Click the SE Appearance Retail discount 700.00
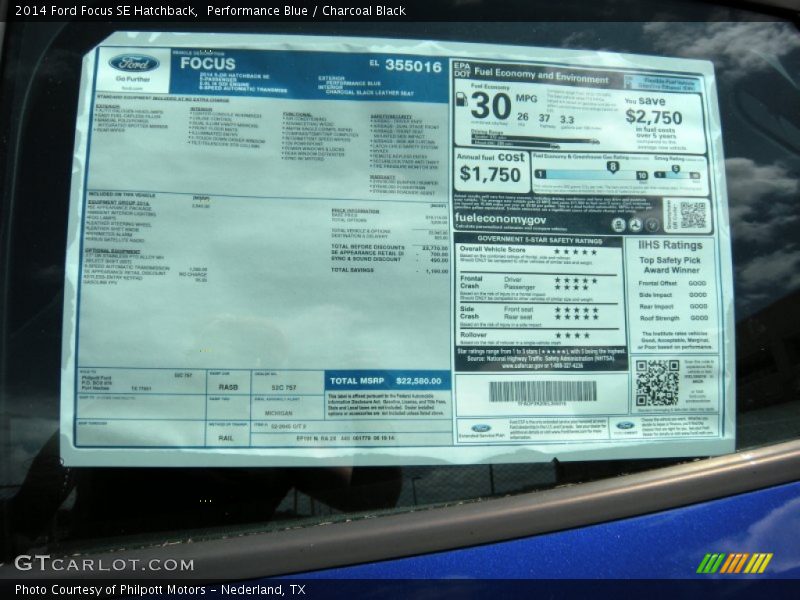This screenshot has width=800, height=600. coord(389,253)
